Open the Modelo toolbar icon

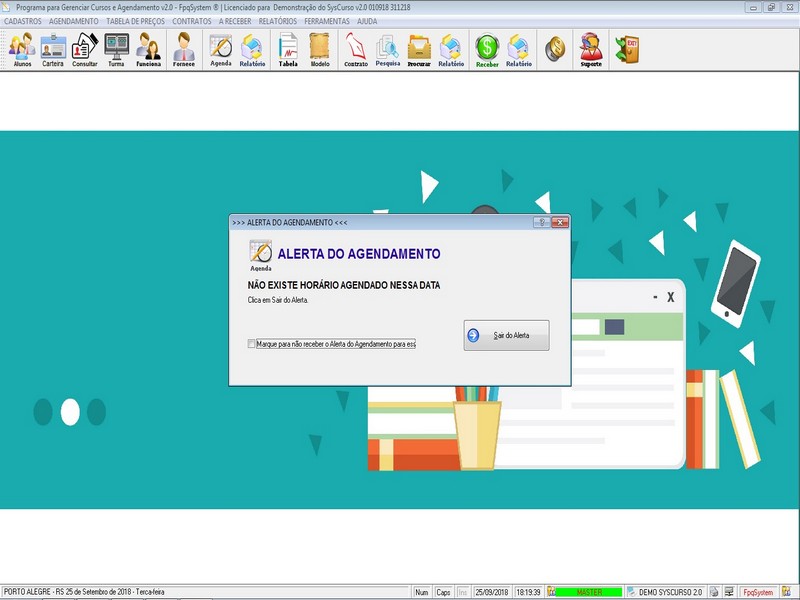point(320,48)
